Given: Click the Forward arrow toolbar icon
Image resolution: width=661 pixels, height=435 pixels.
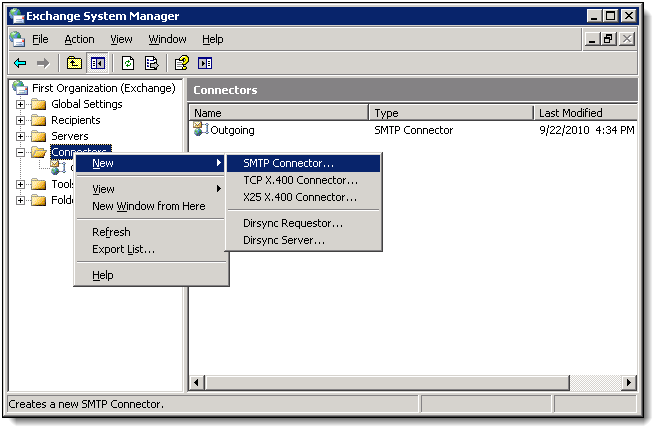Looking at the screenshot, I should (x=43, y=64).
